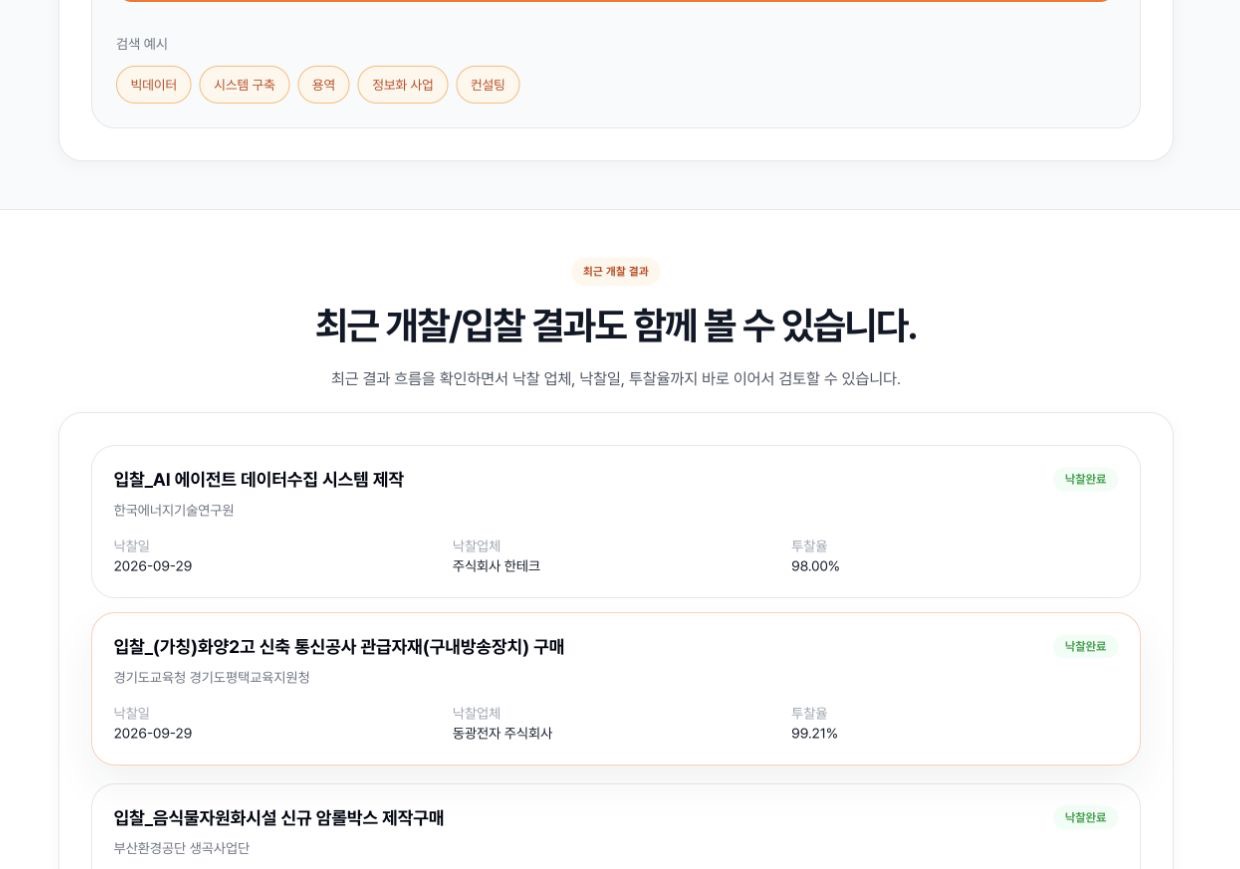
Task: Select the 빅데이터 search example chip
Action: click(x=153, y=85)
